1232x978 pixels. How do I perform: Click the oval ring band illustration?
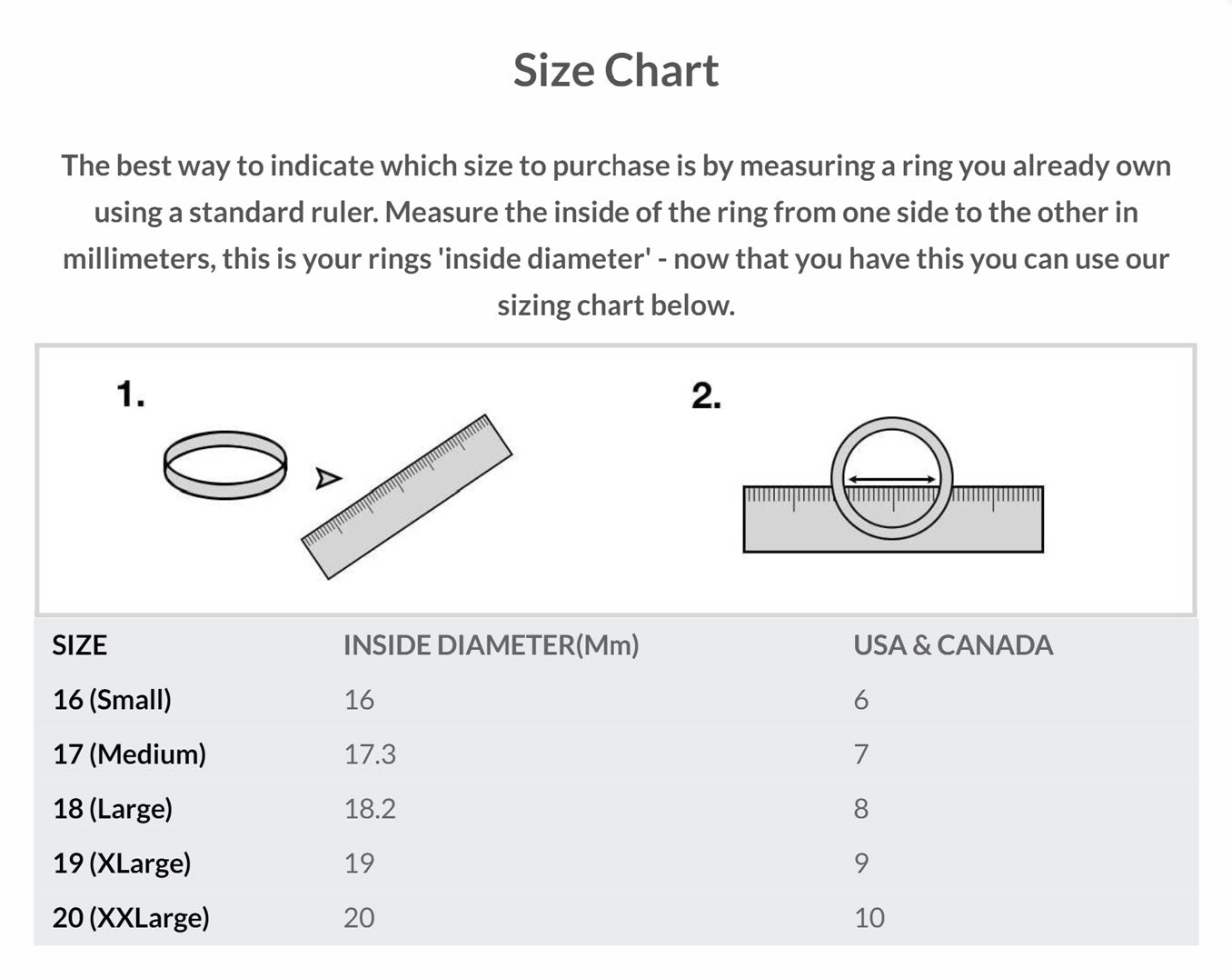click(225, 464)
